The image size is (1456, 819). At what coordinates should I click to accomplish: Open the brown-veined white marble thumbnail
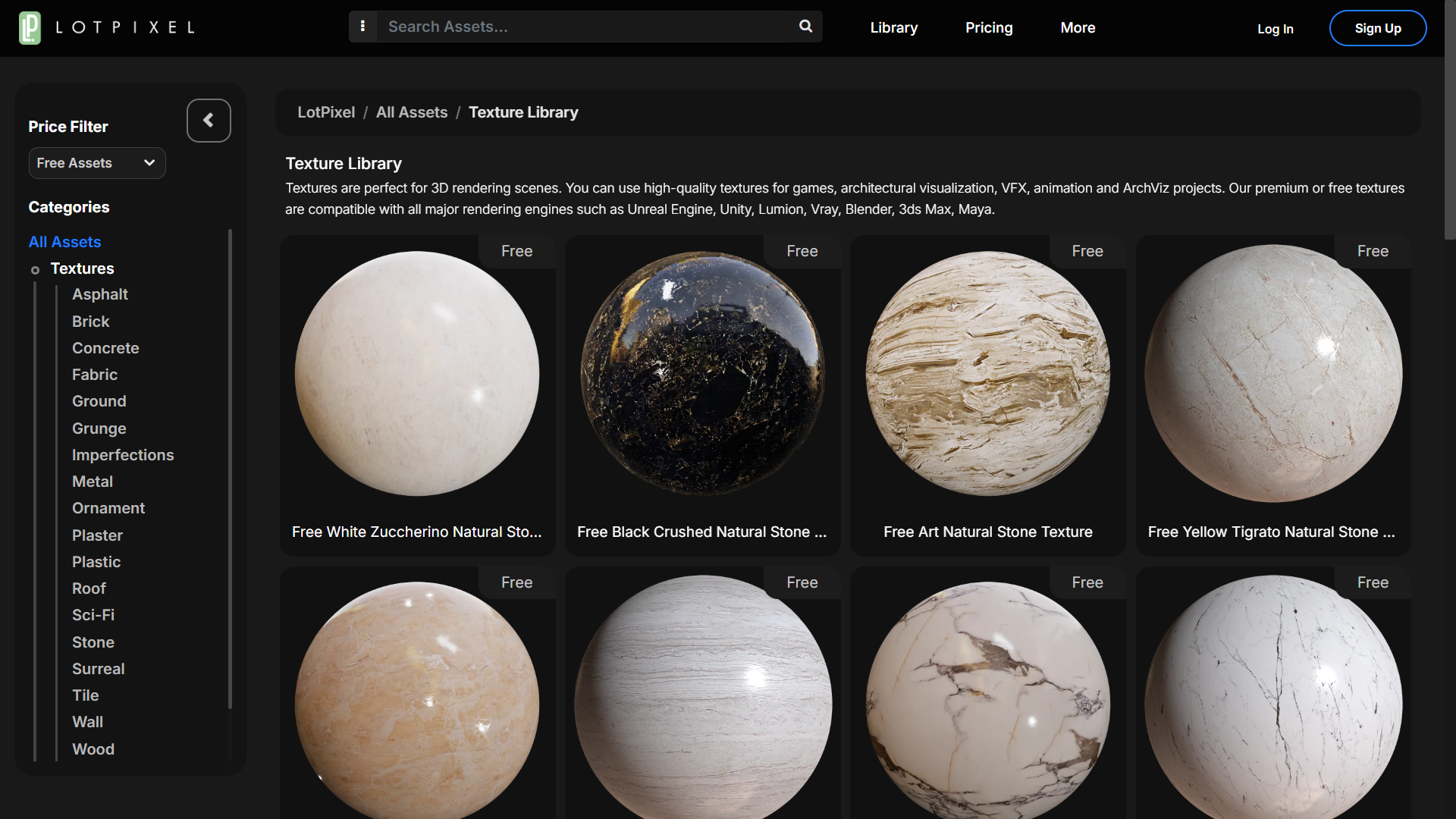coord(988,701)
